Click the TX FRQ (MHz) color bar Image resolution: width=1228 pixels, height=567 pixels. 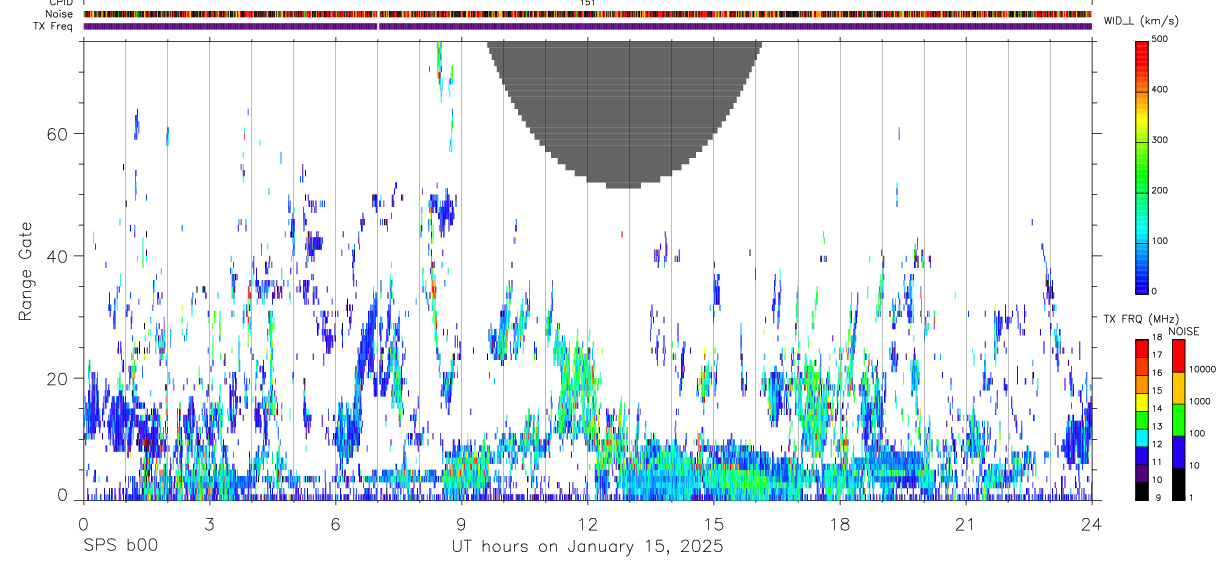click(1142, 419)
